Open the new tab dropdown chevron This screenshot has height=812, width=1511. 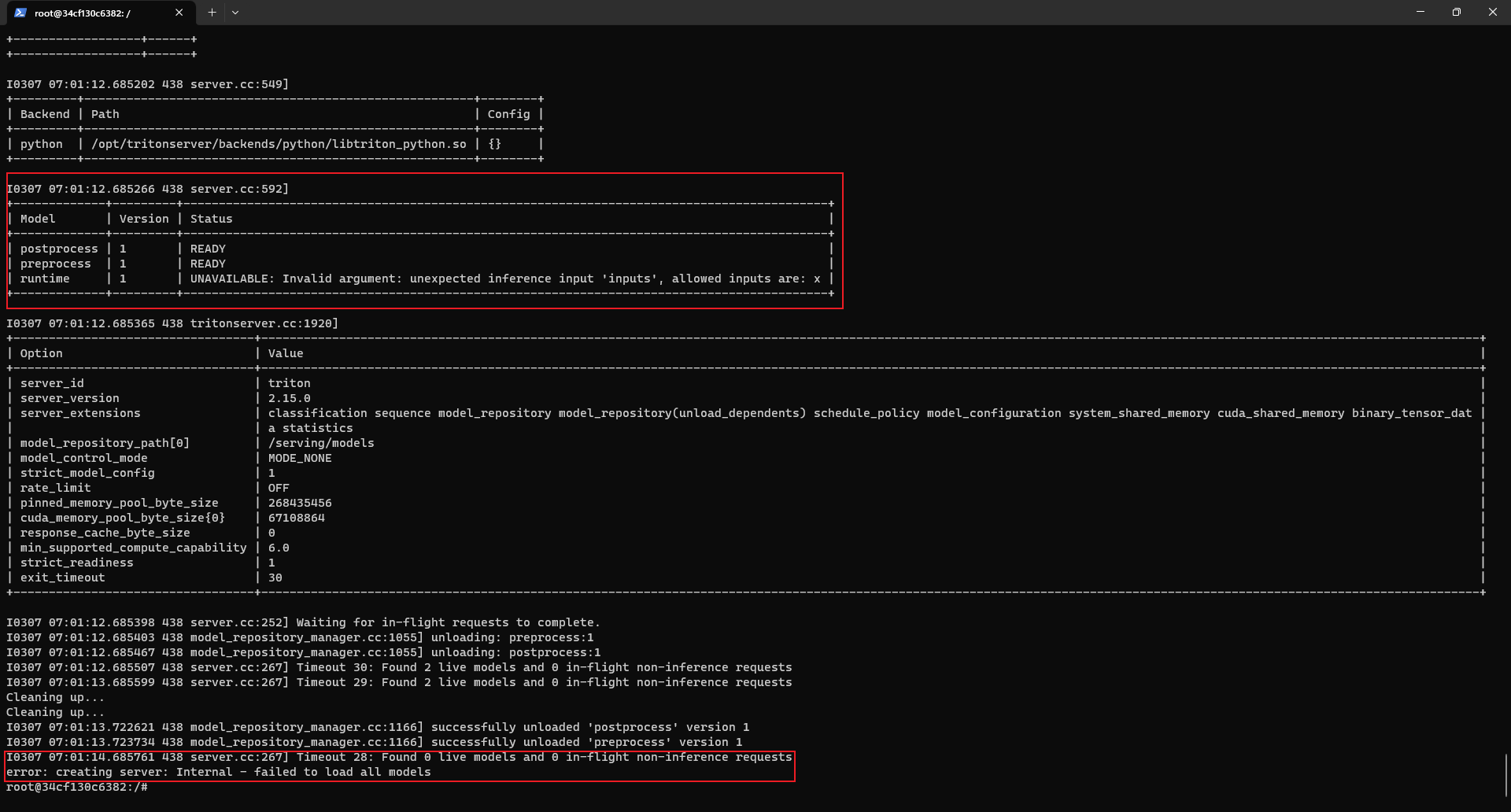[235, 13]
